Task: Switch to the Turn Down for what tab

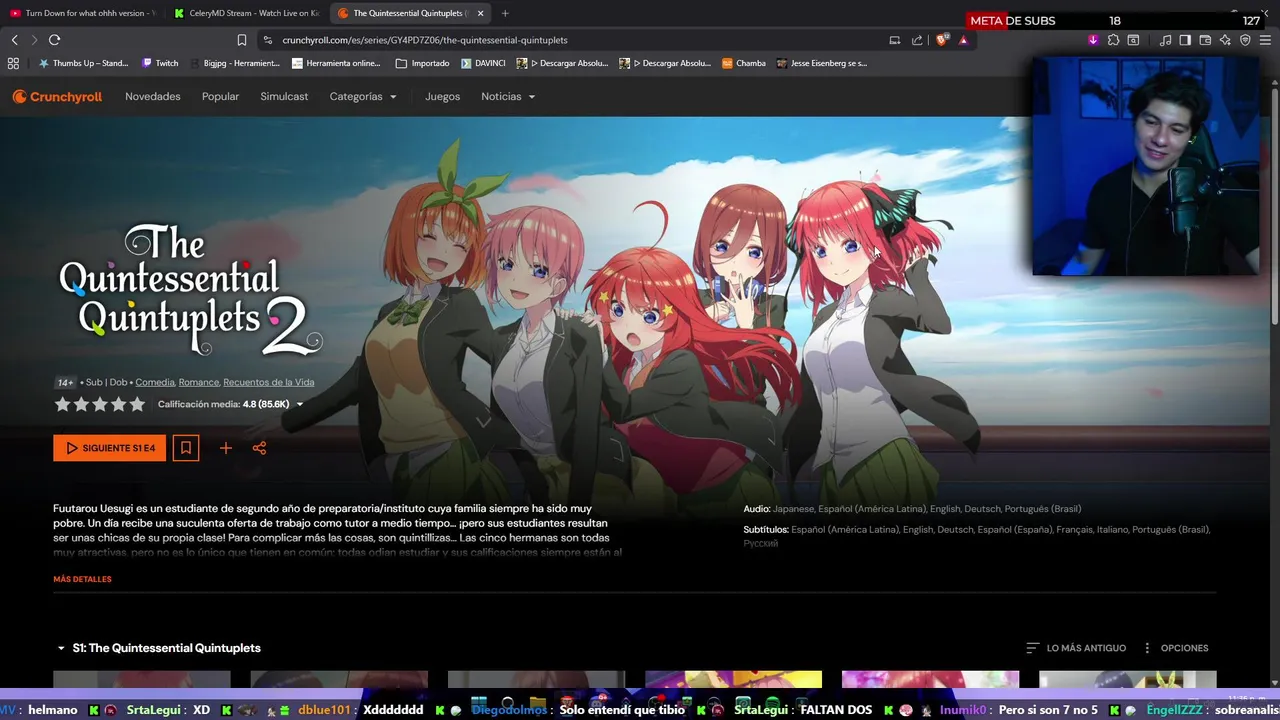Action: [83, 13]
